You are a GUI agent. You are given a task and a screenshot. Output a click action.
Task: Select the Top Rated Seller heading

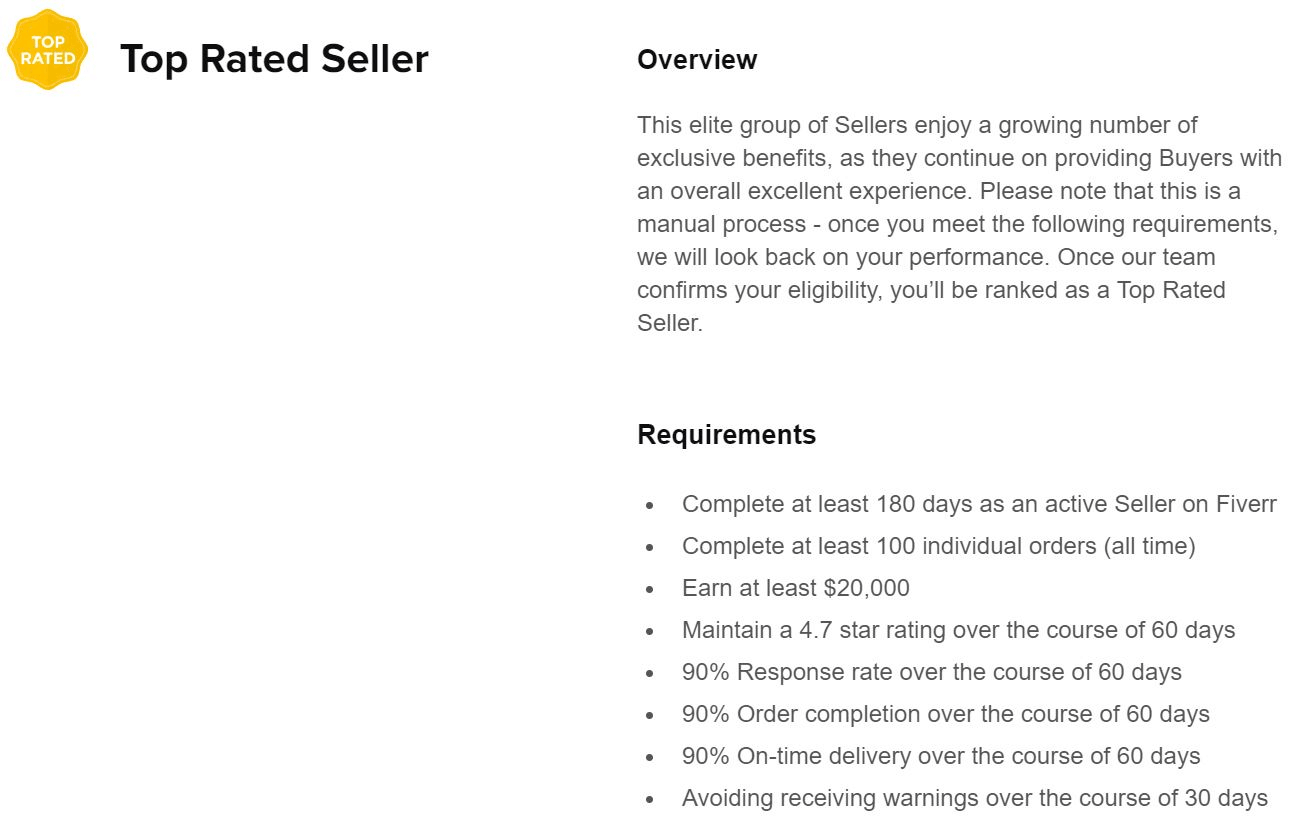274,59
